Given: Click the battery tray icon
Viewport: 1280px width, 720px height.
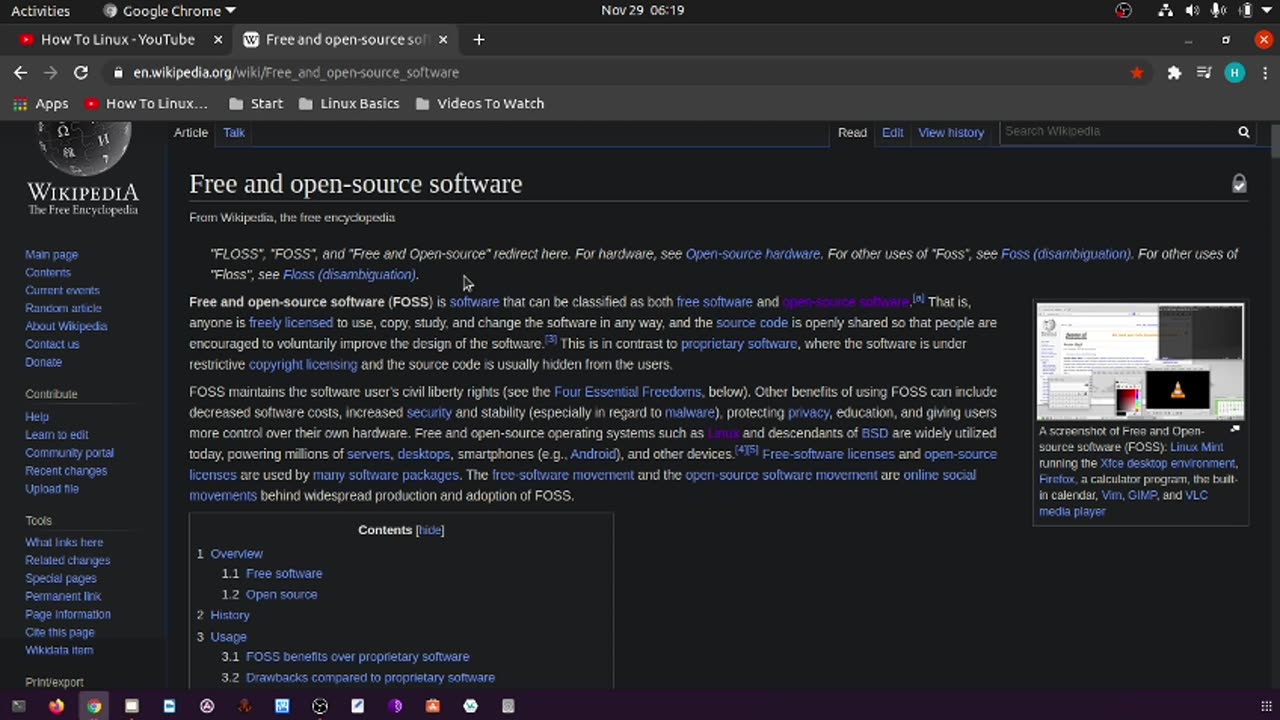Looking at the screenshot, I should [x=1245, y=10].
